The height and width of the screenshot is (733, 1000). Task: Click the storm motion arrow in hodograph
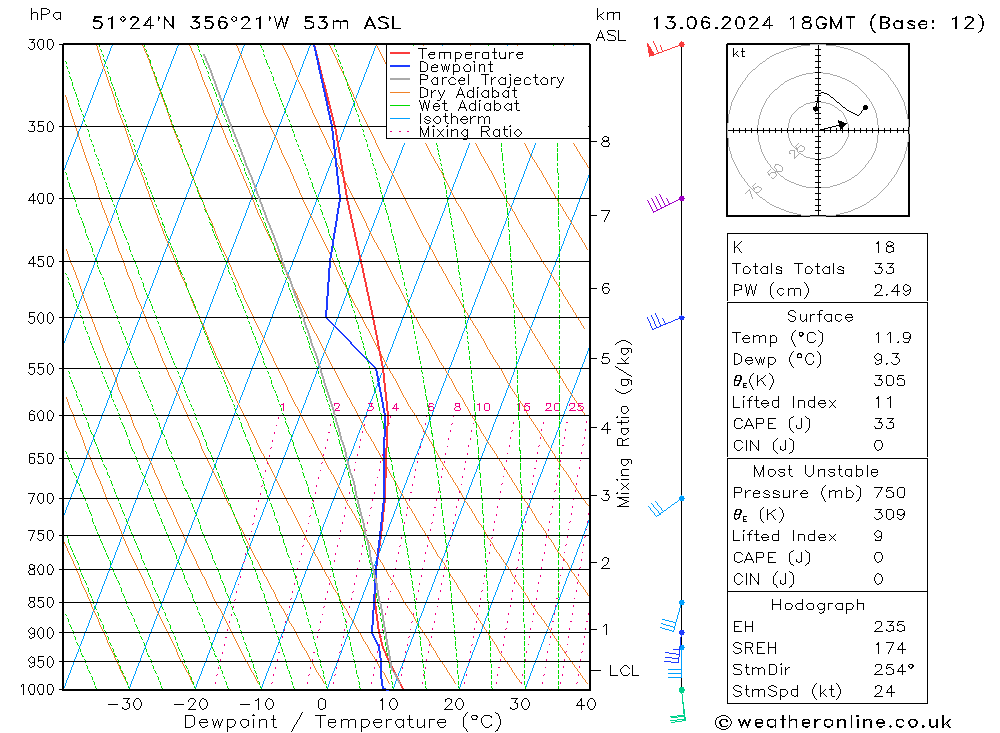tap(834, 126)
